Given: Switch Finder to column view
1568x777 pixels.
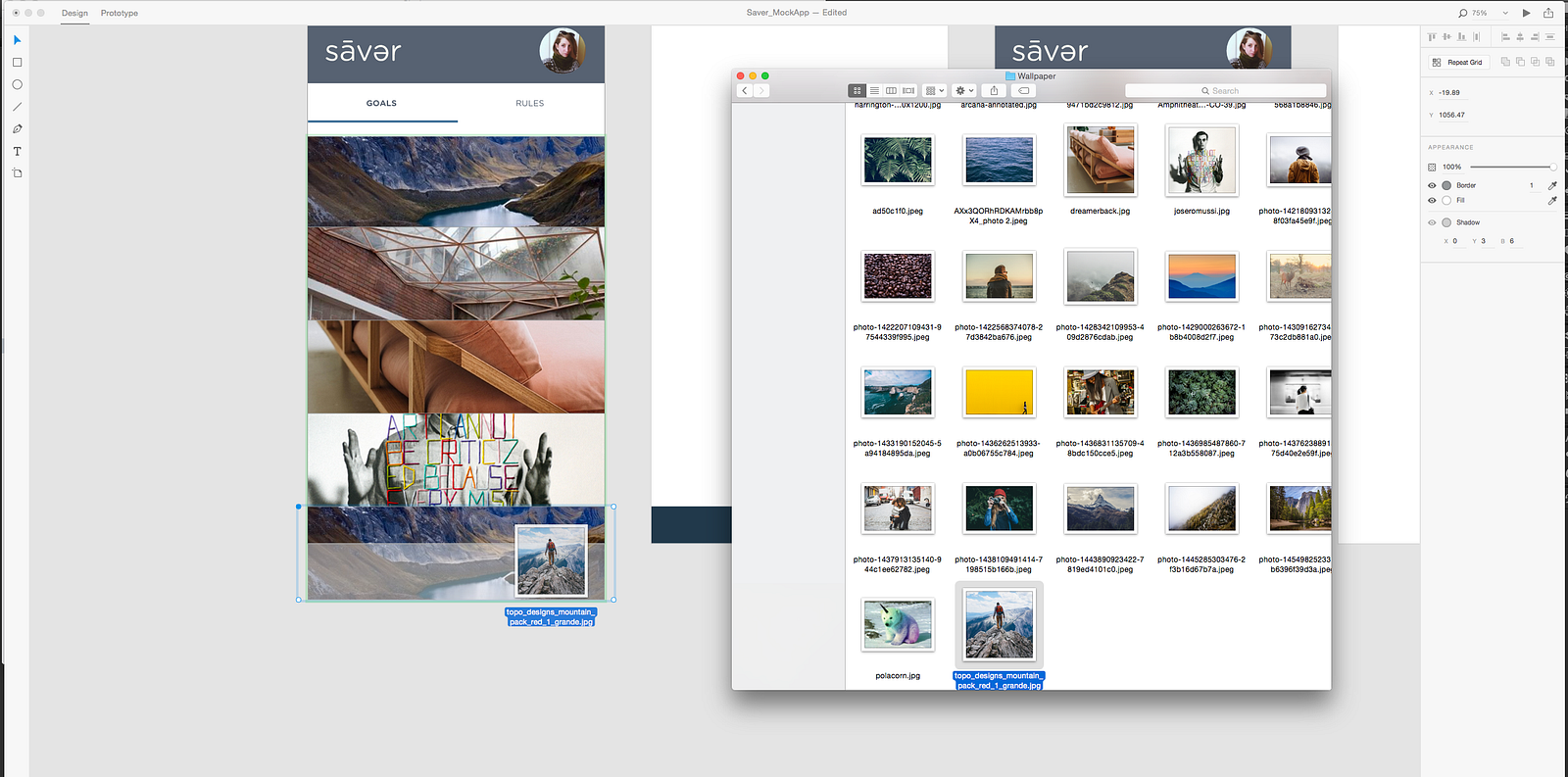Looking at the screenshot, I should tap(891, 91).
